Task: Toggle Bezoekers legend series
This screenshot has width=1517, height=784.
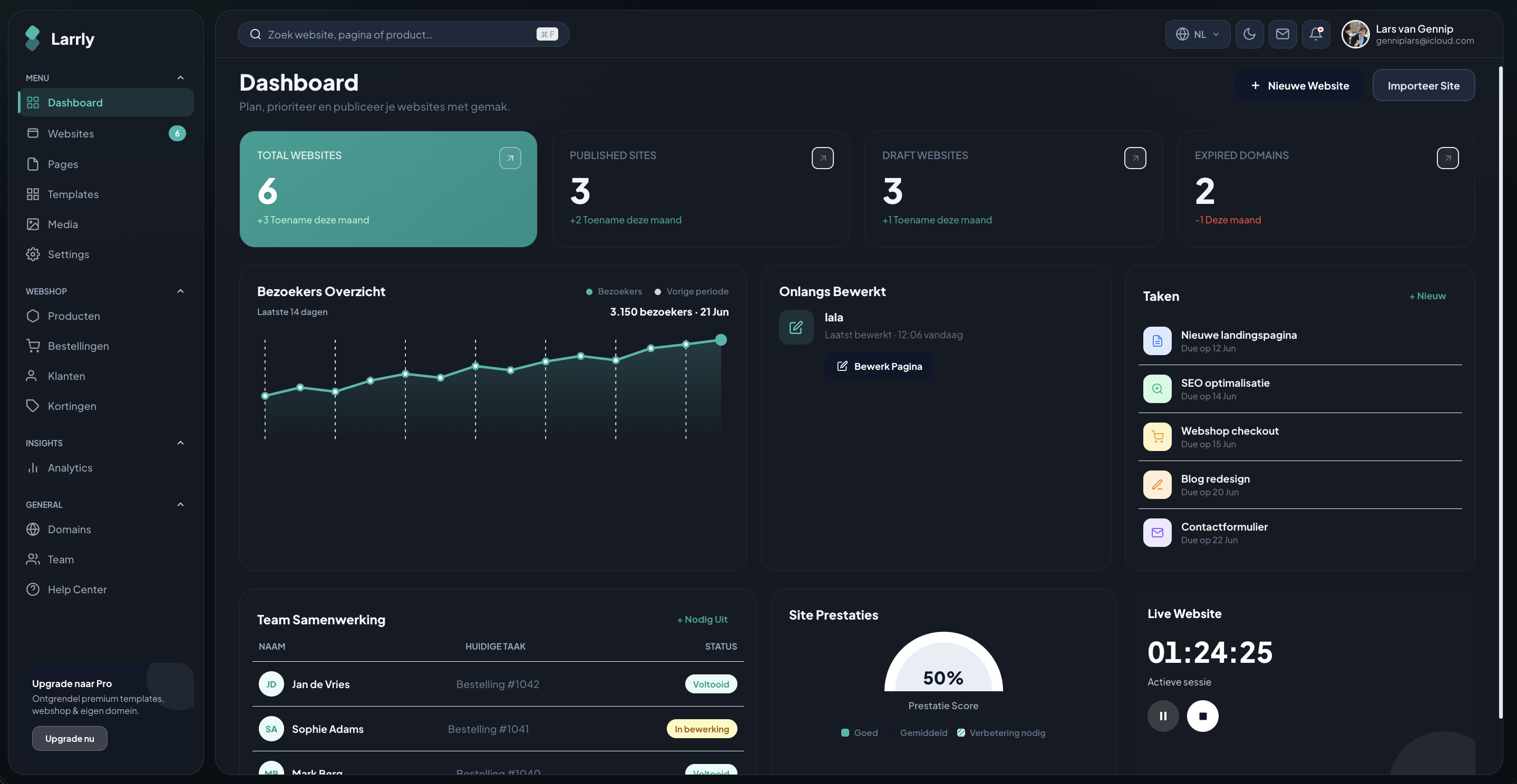Action: point(614,291)
